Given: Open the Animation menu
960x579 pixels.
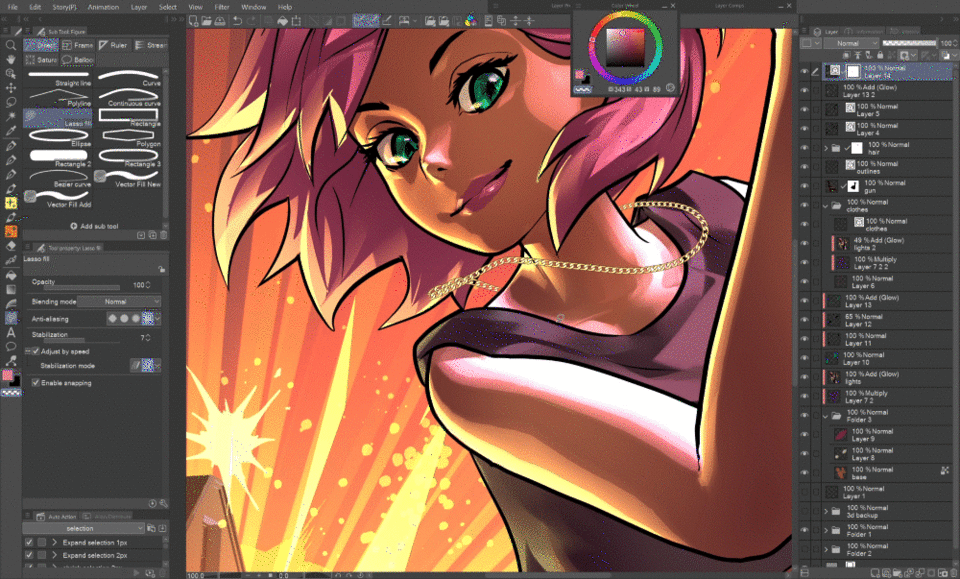Looking at the screenshot, I should tap(103, 7).
